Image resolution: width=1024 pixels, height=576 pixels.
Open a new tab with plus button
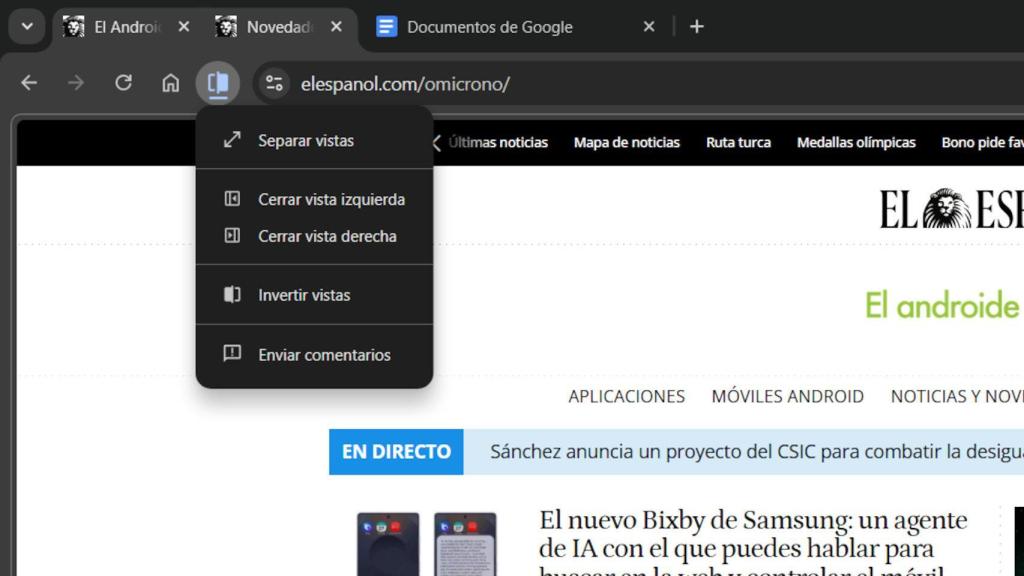(697, 27)
